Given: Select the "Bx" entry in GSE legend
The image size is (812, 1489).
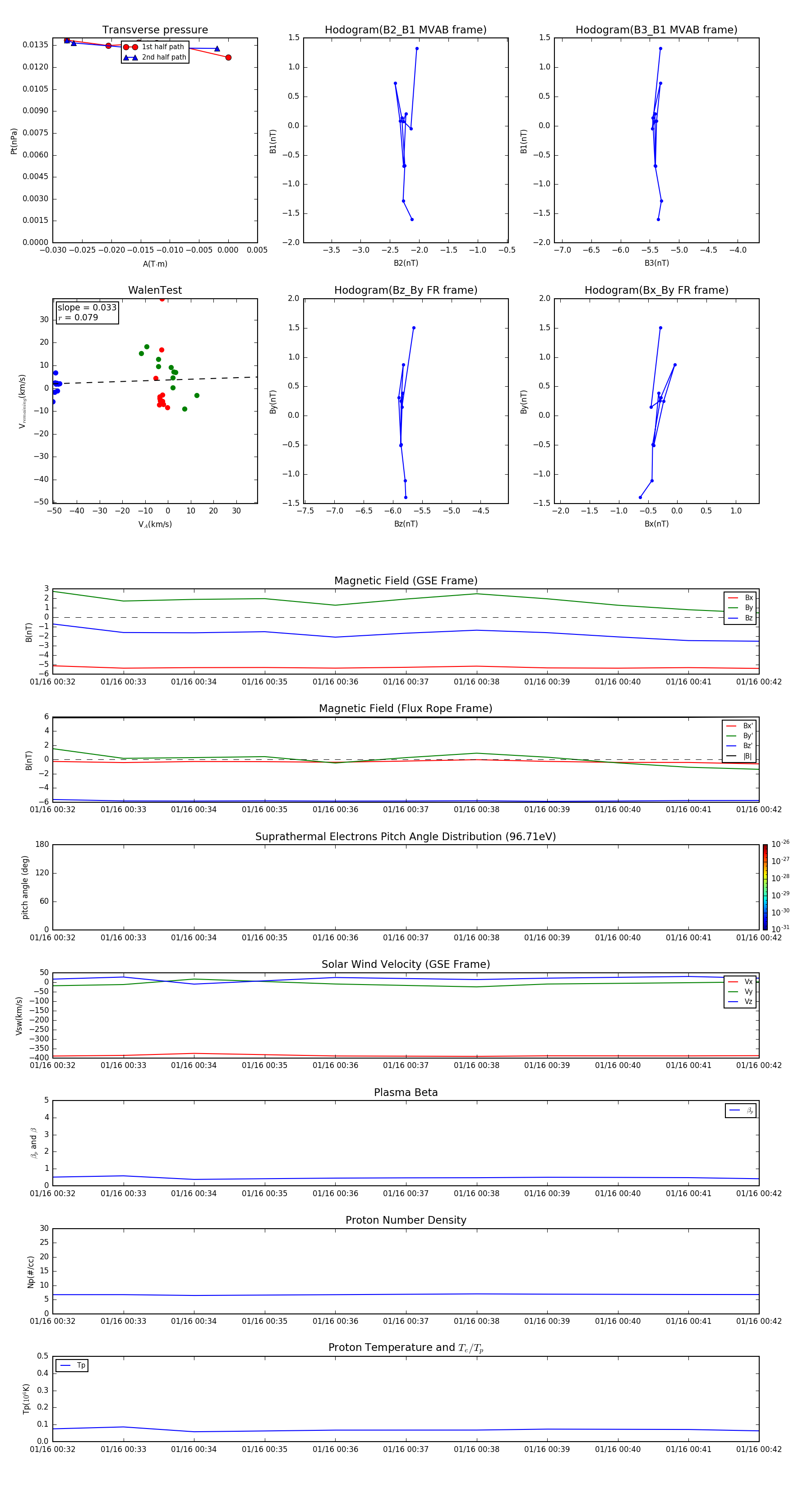Looking at the screenshot, I should pyautogui.click(x=740, y=598).
